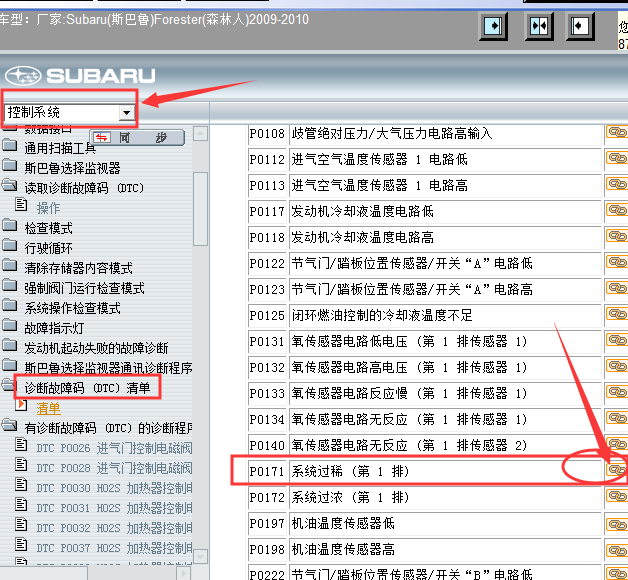Expand the 故障指示灯 folder
This screenshot has width=628, height=580.
[x=54, y=328]
